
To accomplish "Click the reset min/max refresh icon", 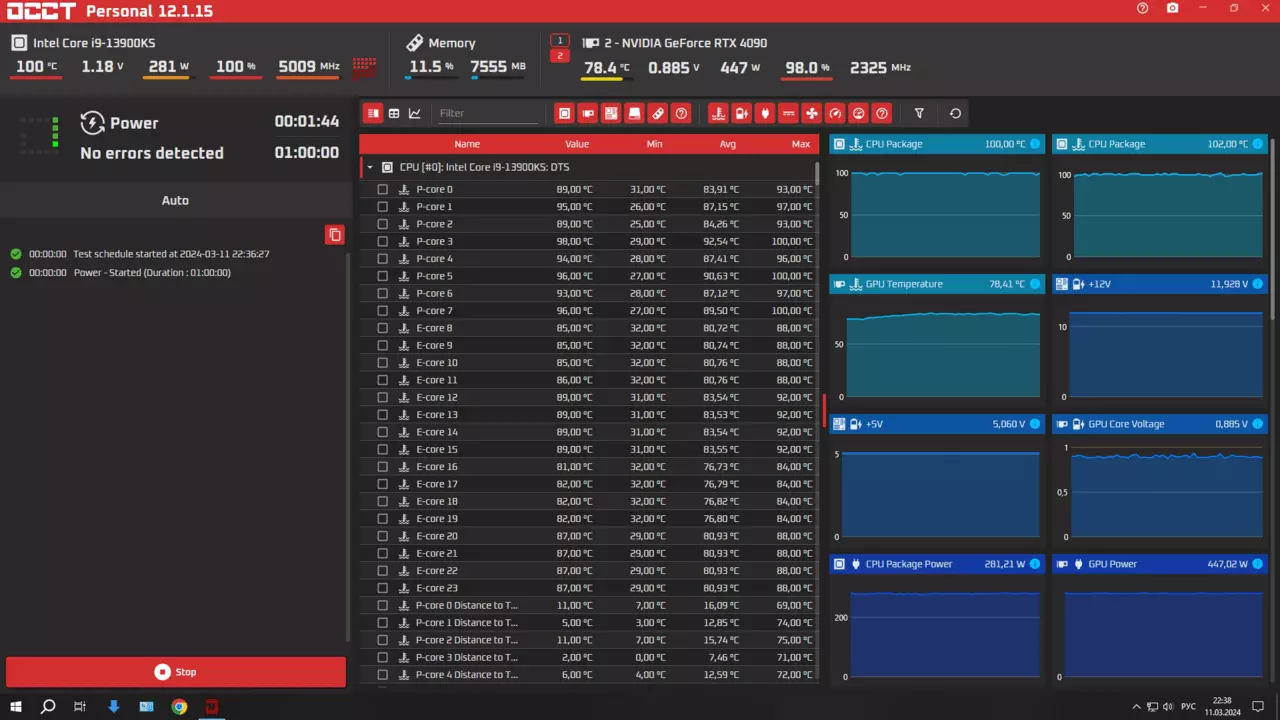I will [955, 113].
